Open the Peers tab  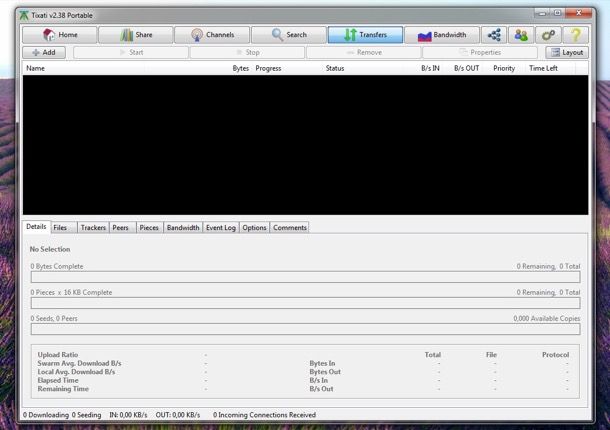click(x=121, y=228)
